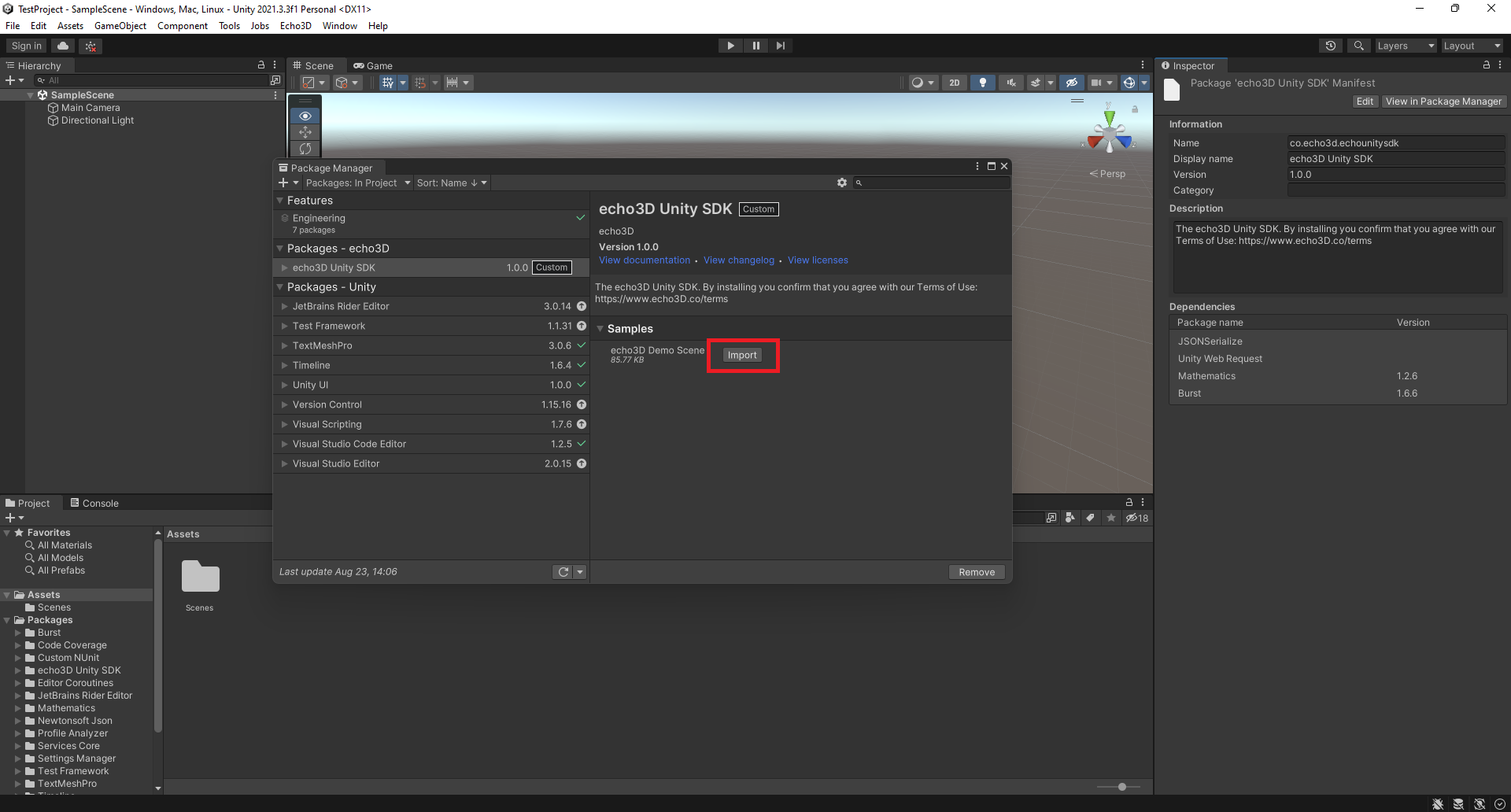Open the Scene view three-dot menu
Viewport: 1511px width, 812px height.
(x=1143, y=65)
